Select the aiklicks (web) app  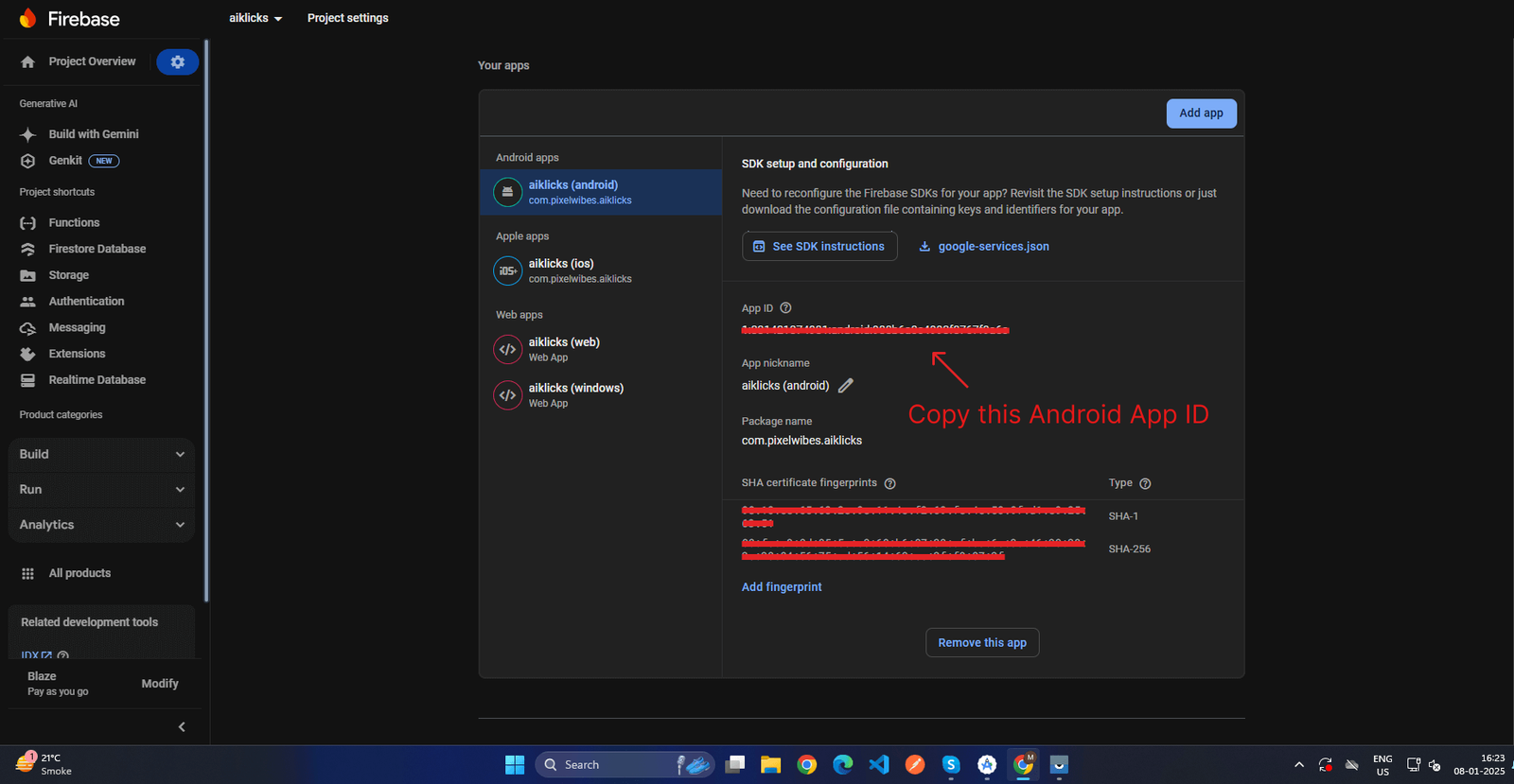pyautogui.click(x=564, y=349)
